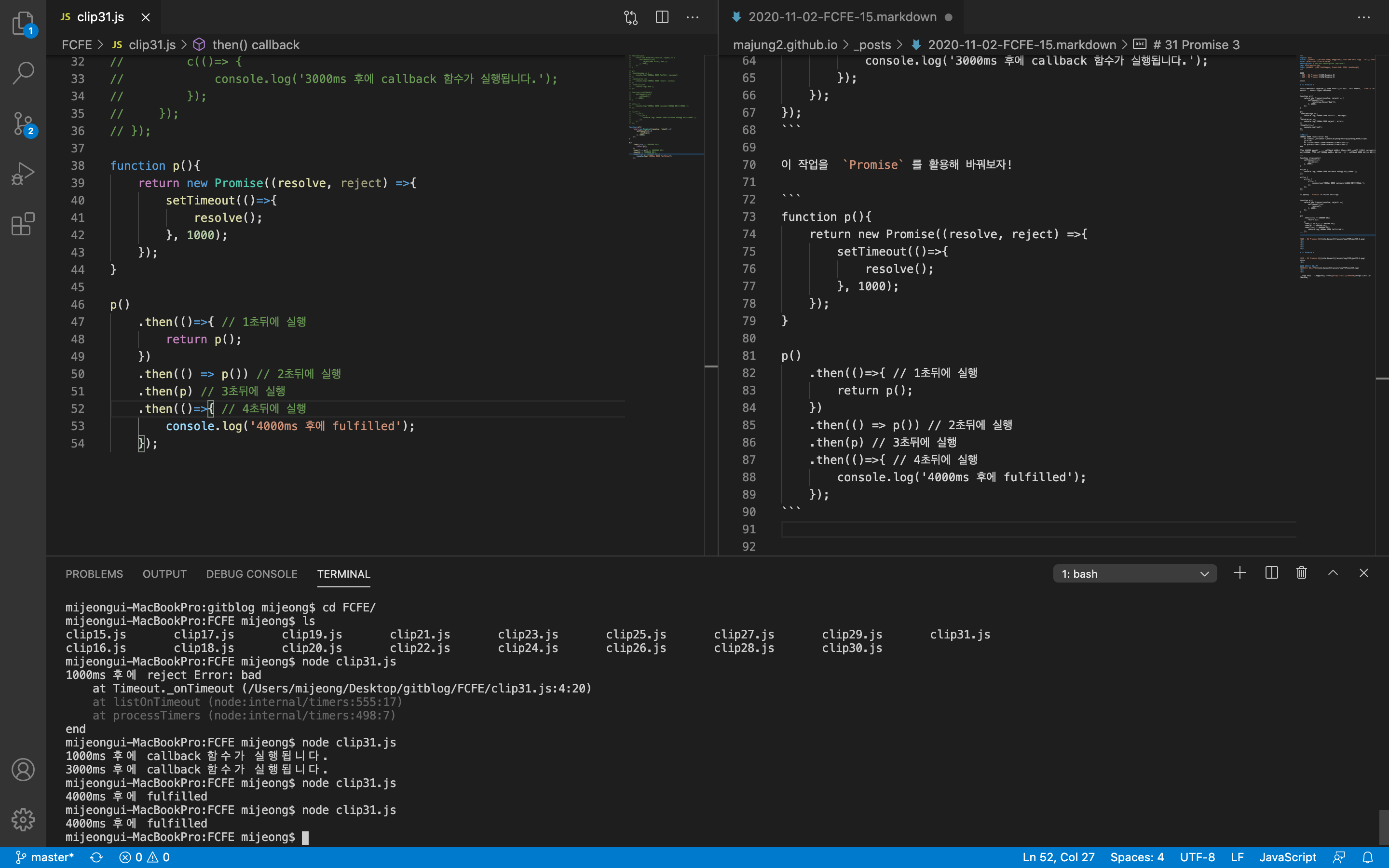Click line number 46 in clip31.js
Screen dimensions: 1389x868
point(78,305)
